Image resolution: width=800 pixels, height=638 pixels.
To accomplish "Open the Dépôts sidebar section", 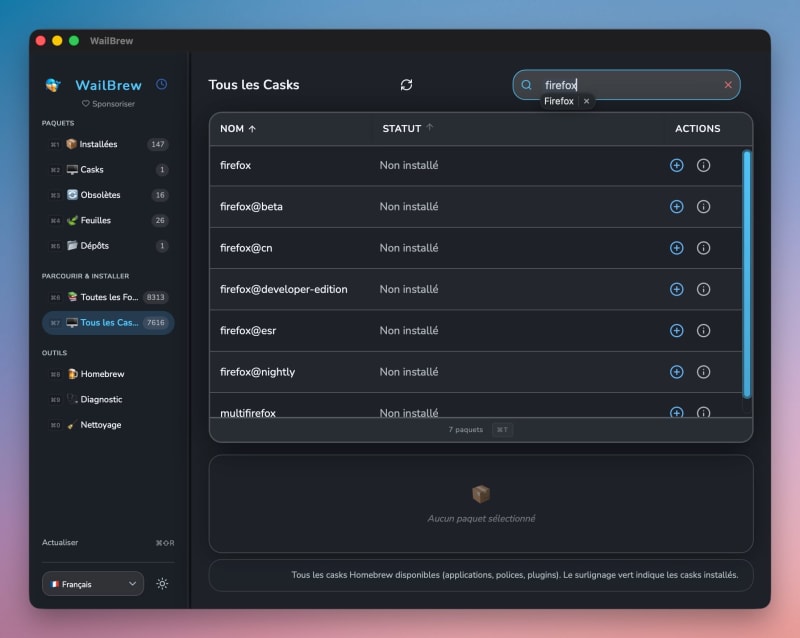I will tap(108, 246).
